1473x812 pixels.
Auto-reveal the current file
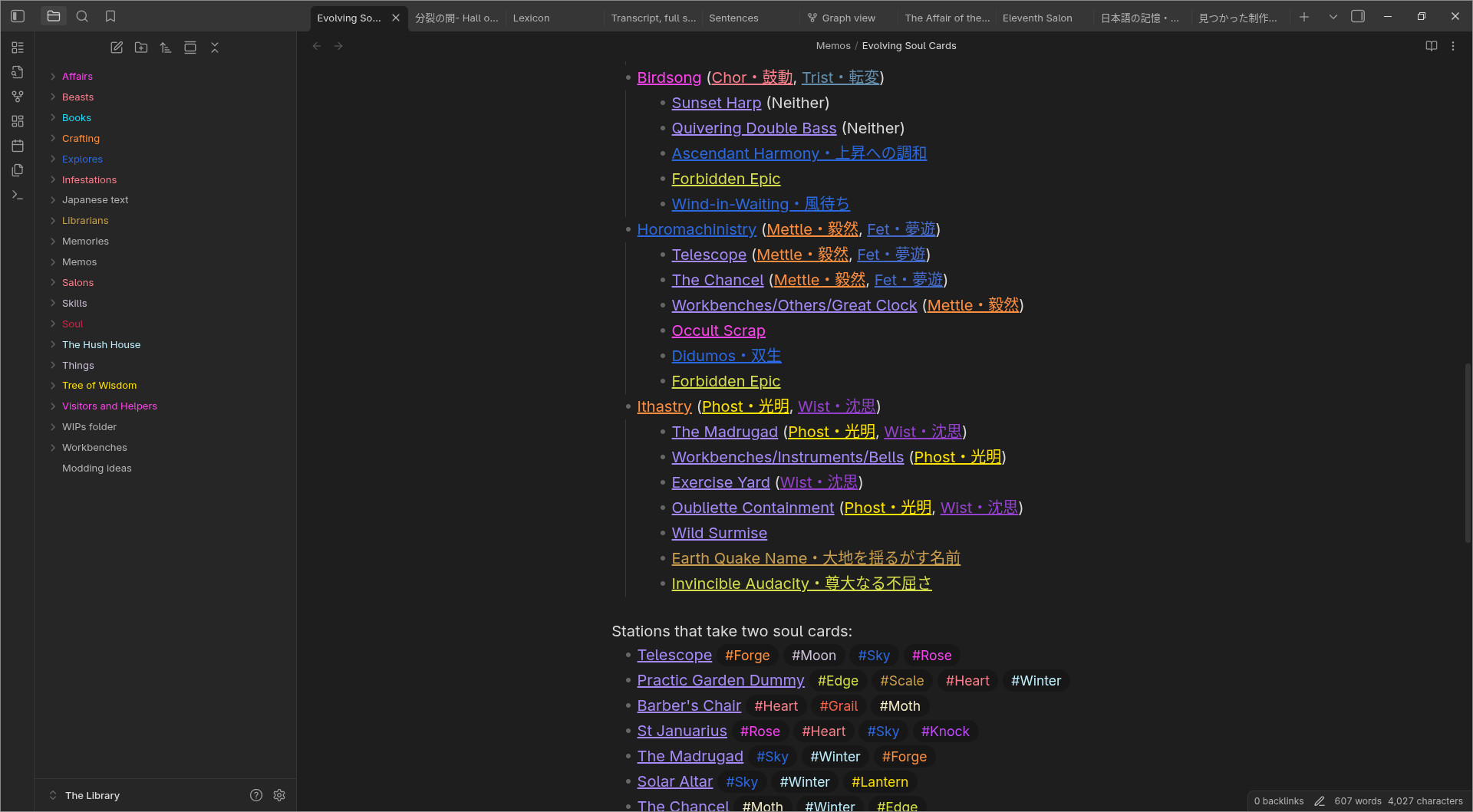click(190, 48)
